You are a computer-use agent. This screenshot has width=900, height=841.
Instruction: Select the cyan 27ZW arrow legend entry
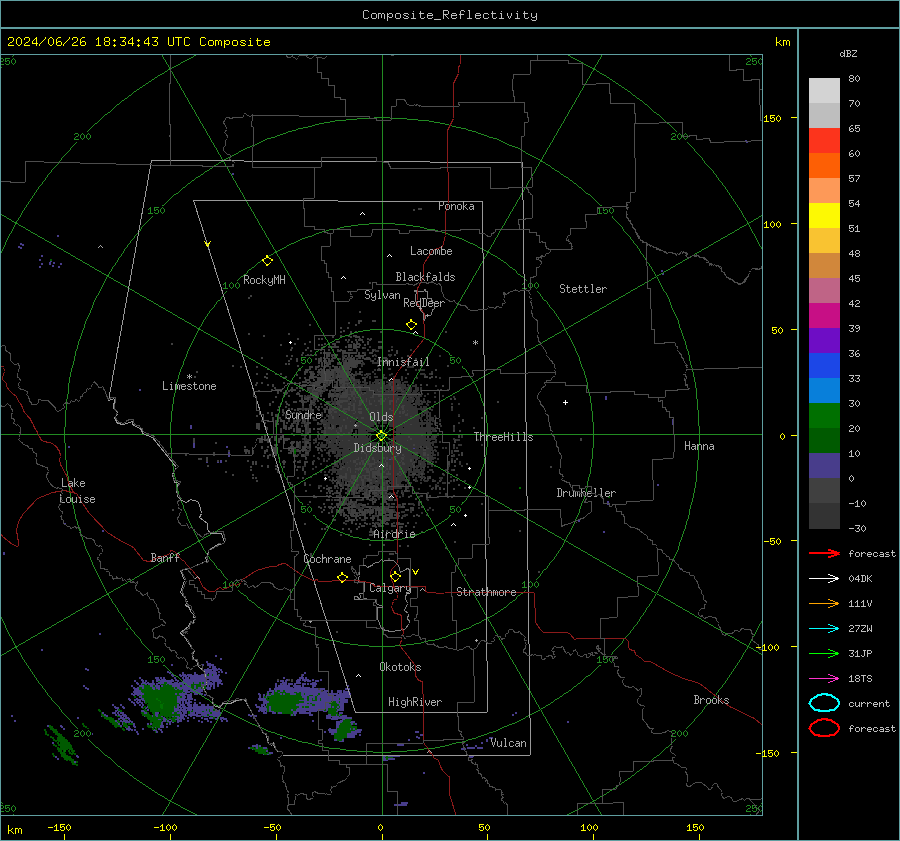tap(824, 629)
